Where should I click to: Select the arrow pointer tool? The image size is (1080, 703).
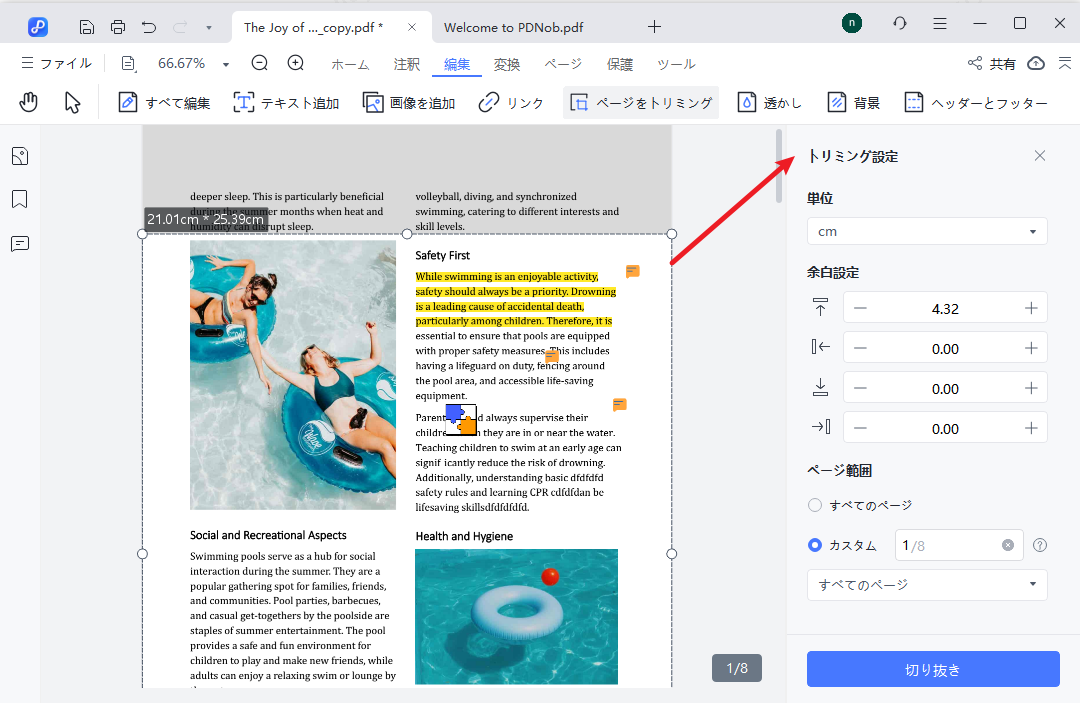(72, 103)
